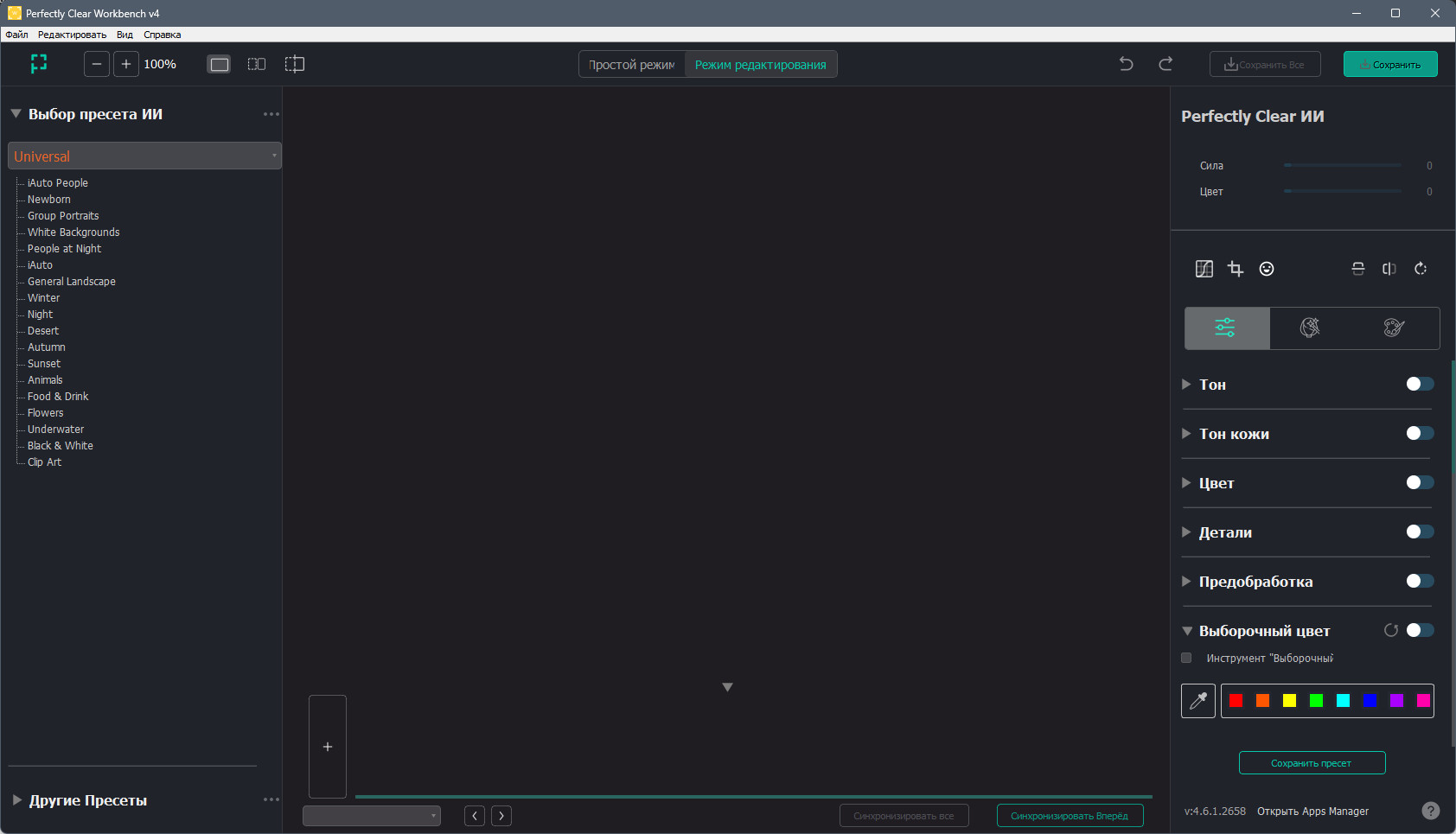This screenshot has width=1456, height=834.
Task: Check the Инструмент "Выборочный" checkbox
Action: [x=1186, y=658]
